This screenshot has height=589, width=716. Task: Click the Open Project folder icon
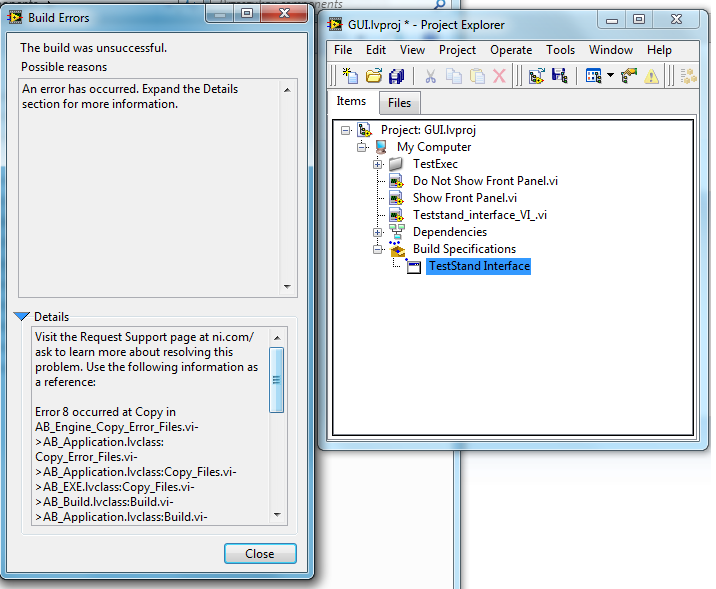(374, 76)
